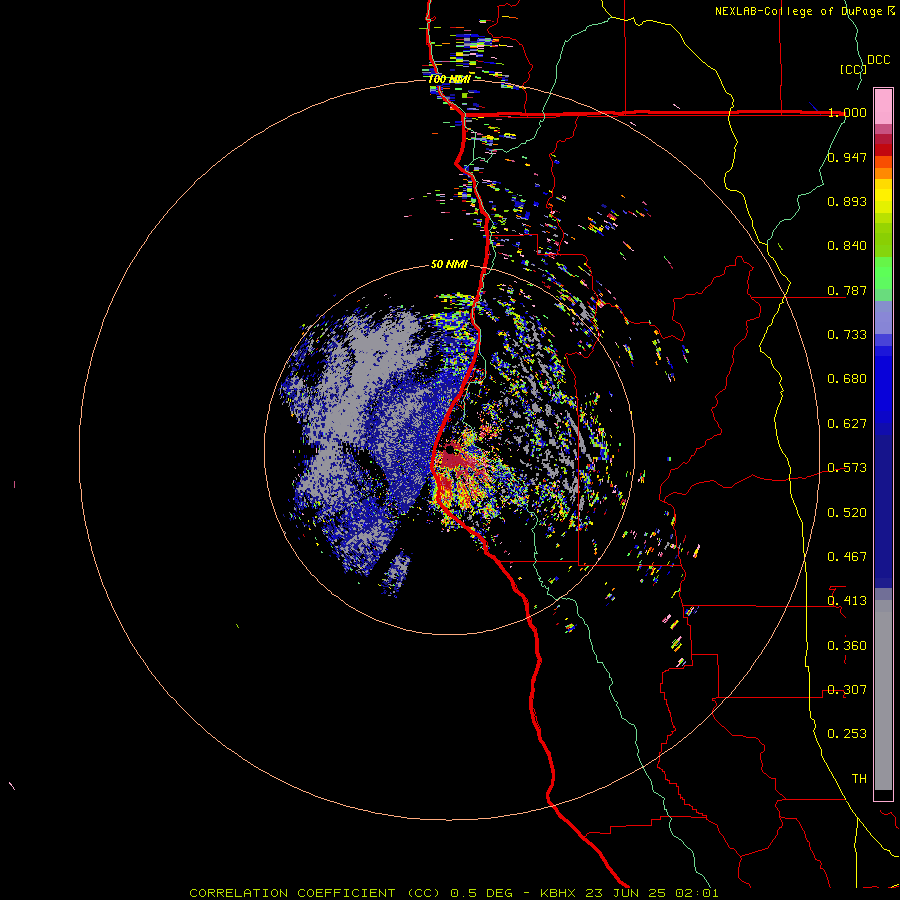
Task: Click the 50 NMI range ring label
Action: [x=449, y=264]
